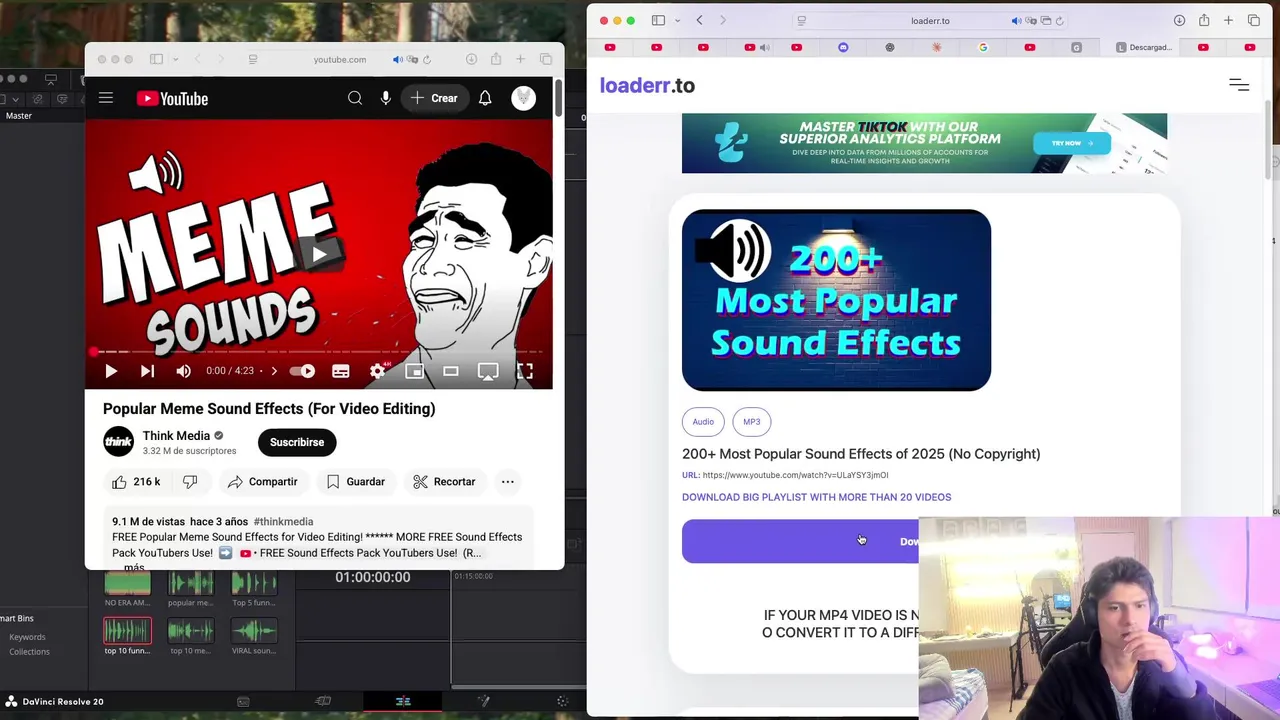Open YouTube notifications bell

point(485,98)
